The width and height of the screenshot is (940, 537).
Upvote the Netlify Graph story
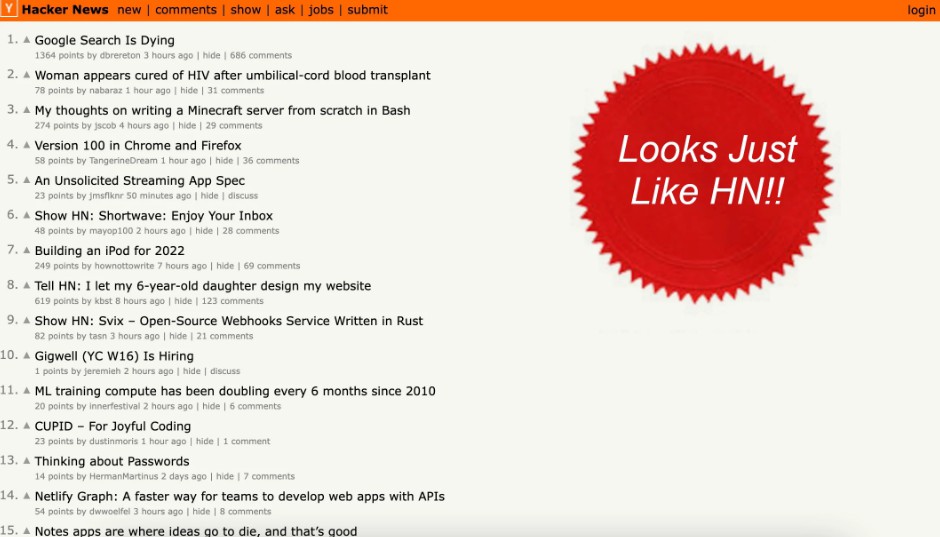(x=27, y=496)
